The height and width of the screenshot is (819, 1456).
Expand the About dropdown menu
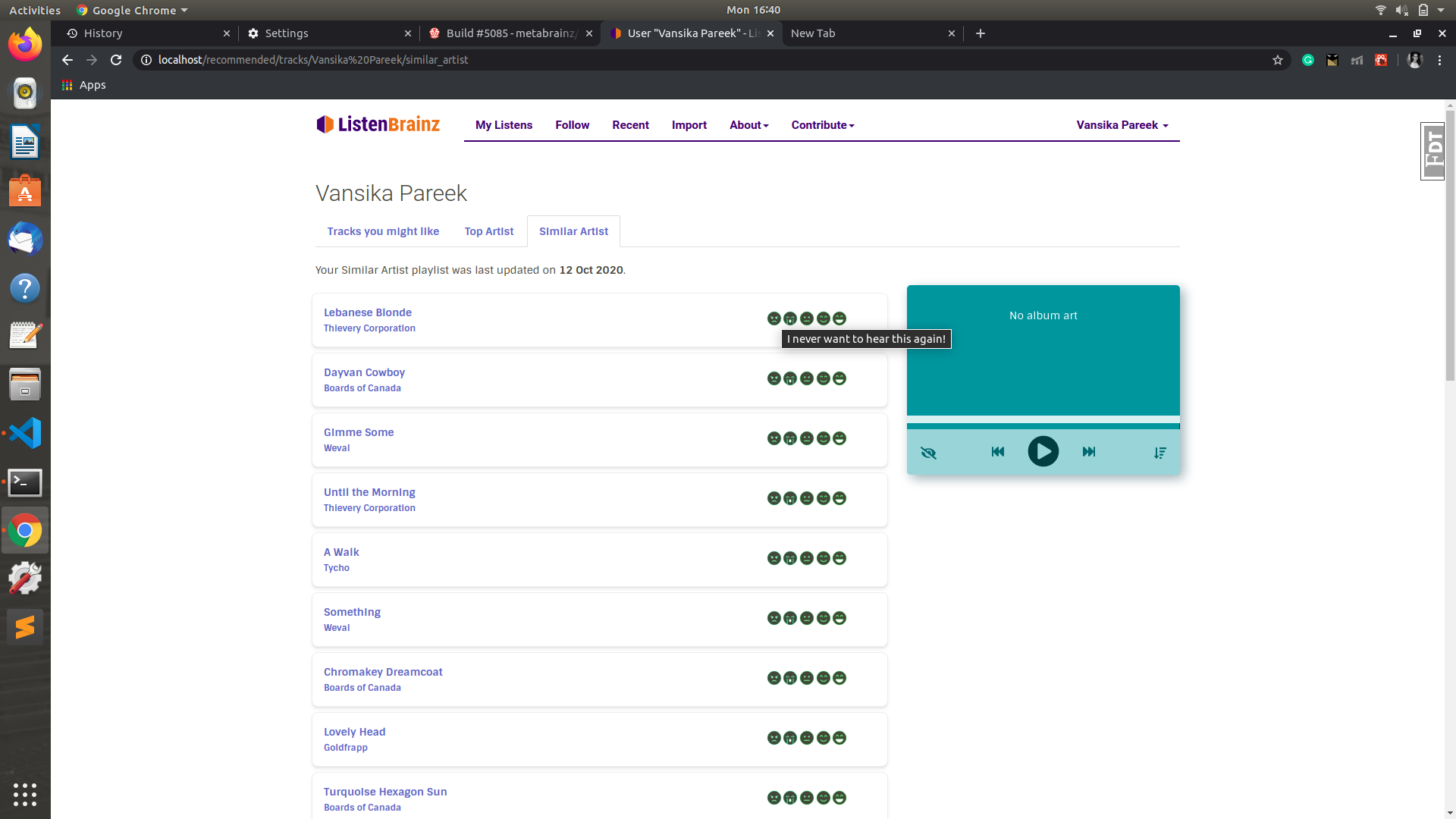click(749, 125)
